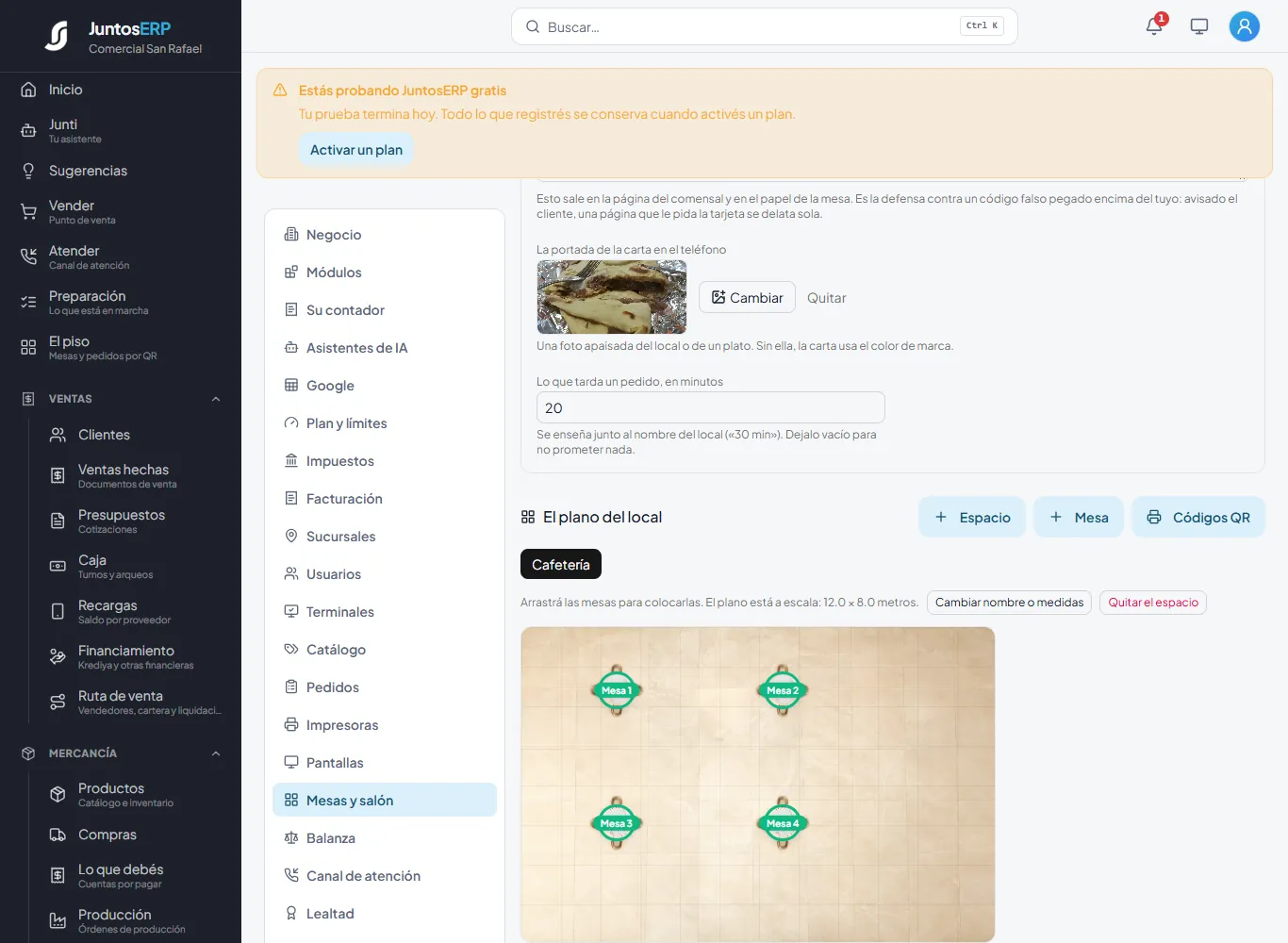
Task: Open Módulos settings section
Action: point(385,273)
